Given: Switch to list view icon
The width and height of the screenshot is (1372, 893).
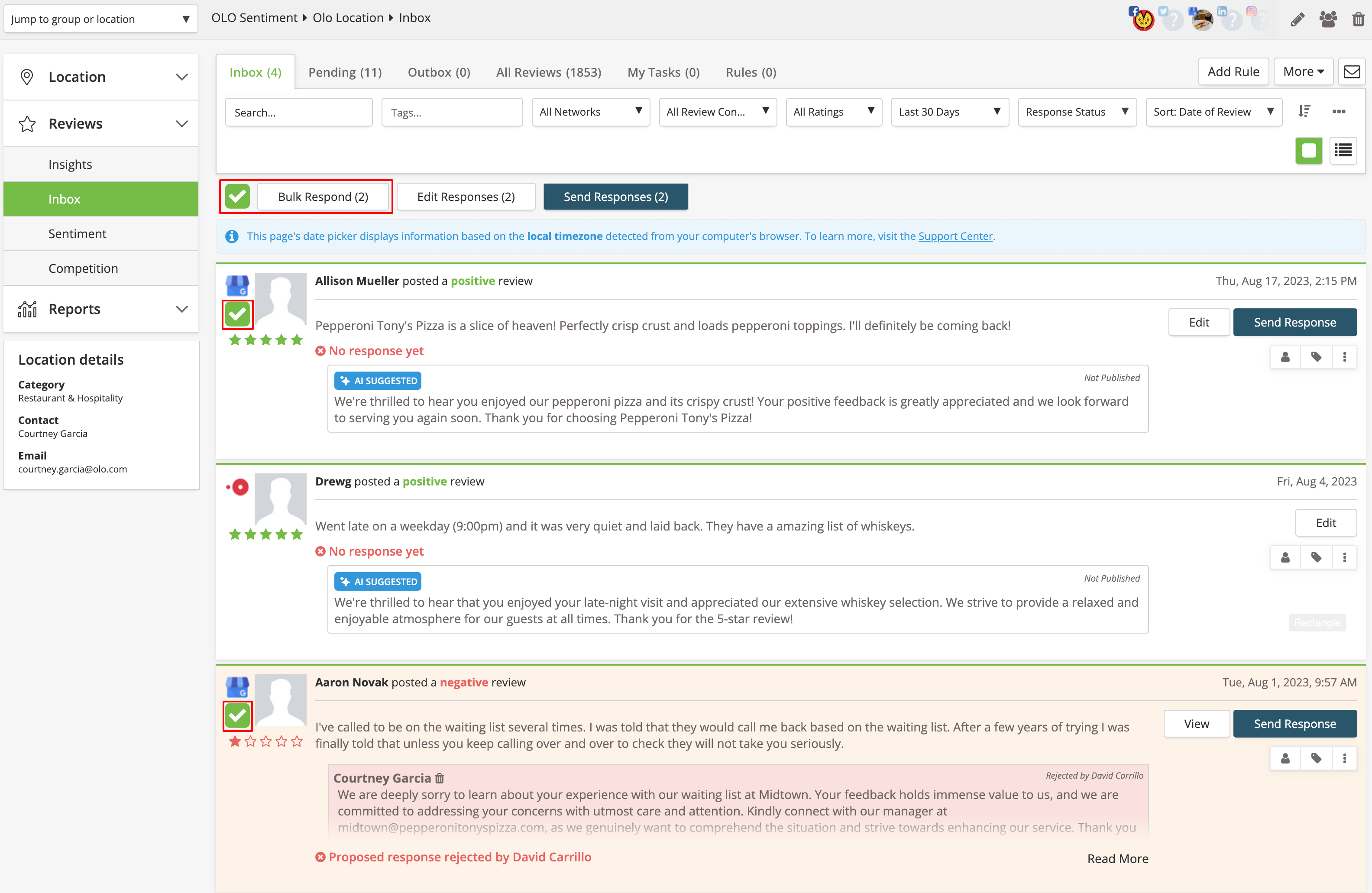Looking at the screenshot, I should [1343, 150].
